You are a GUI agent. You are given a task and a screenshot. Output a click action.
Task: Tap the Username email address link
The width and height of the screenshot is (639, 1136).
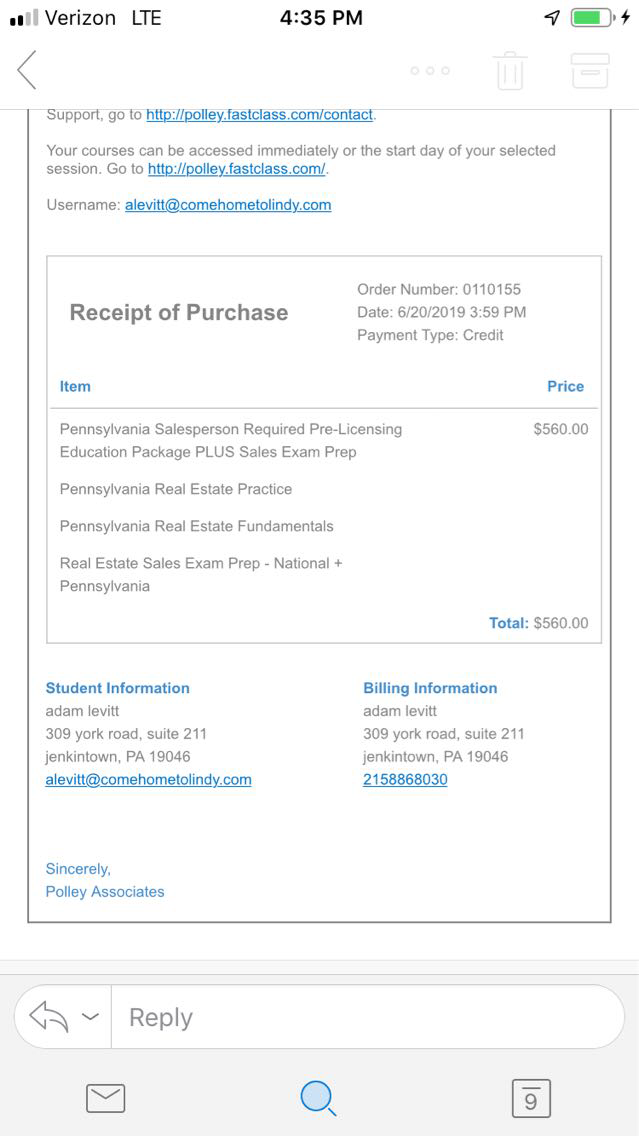tap(228, 205)
